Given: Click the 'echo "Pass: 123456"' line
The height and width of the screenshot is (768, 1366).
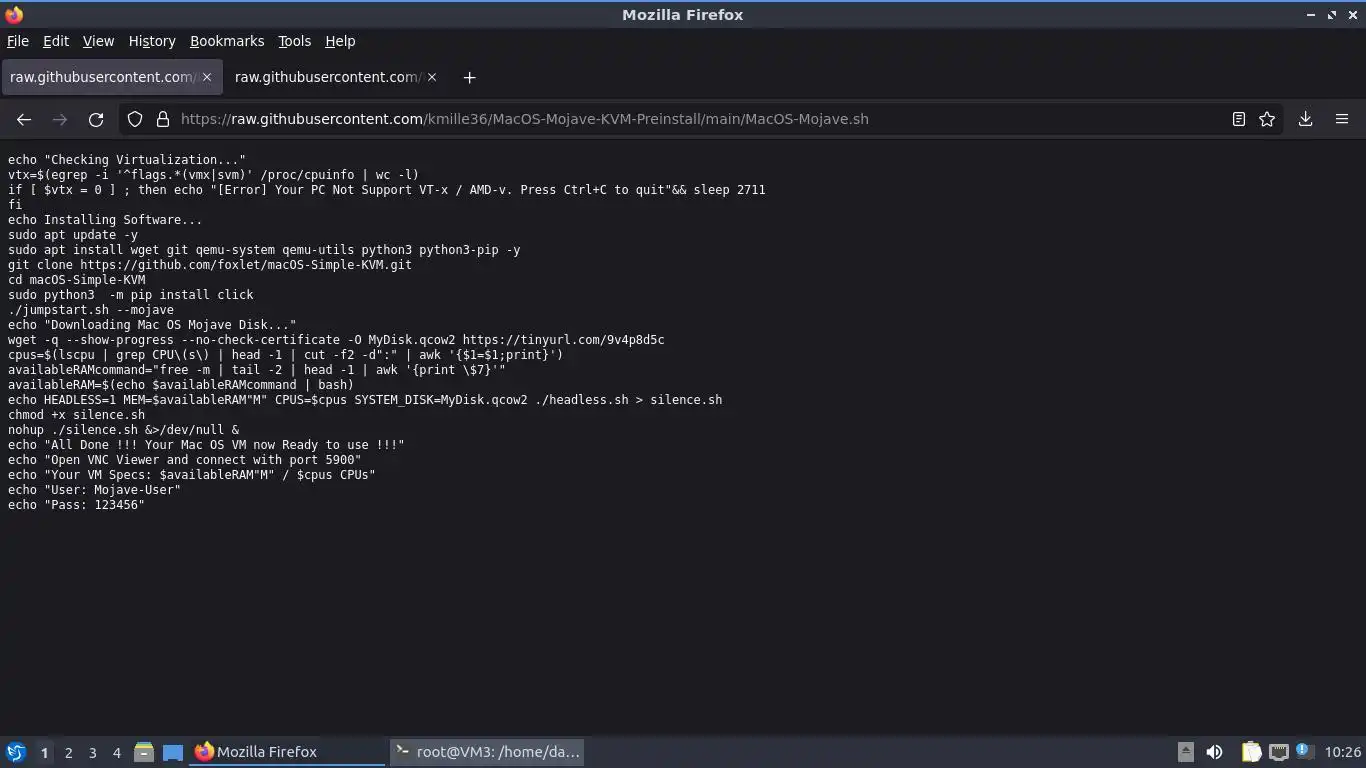Looking at the screenshot, I should click(x=77, y=505).
